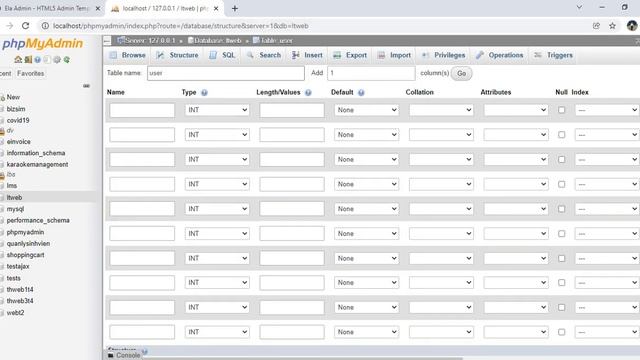This screenshot has width=640, height=360.
Task: Open the Structure tab
Action: 178,55
